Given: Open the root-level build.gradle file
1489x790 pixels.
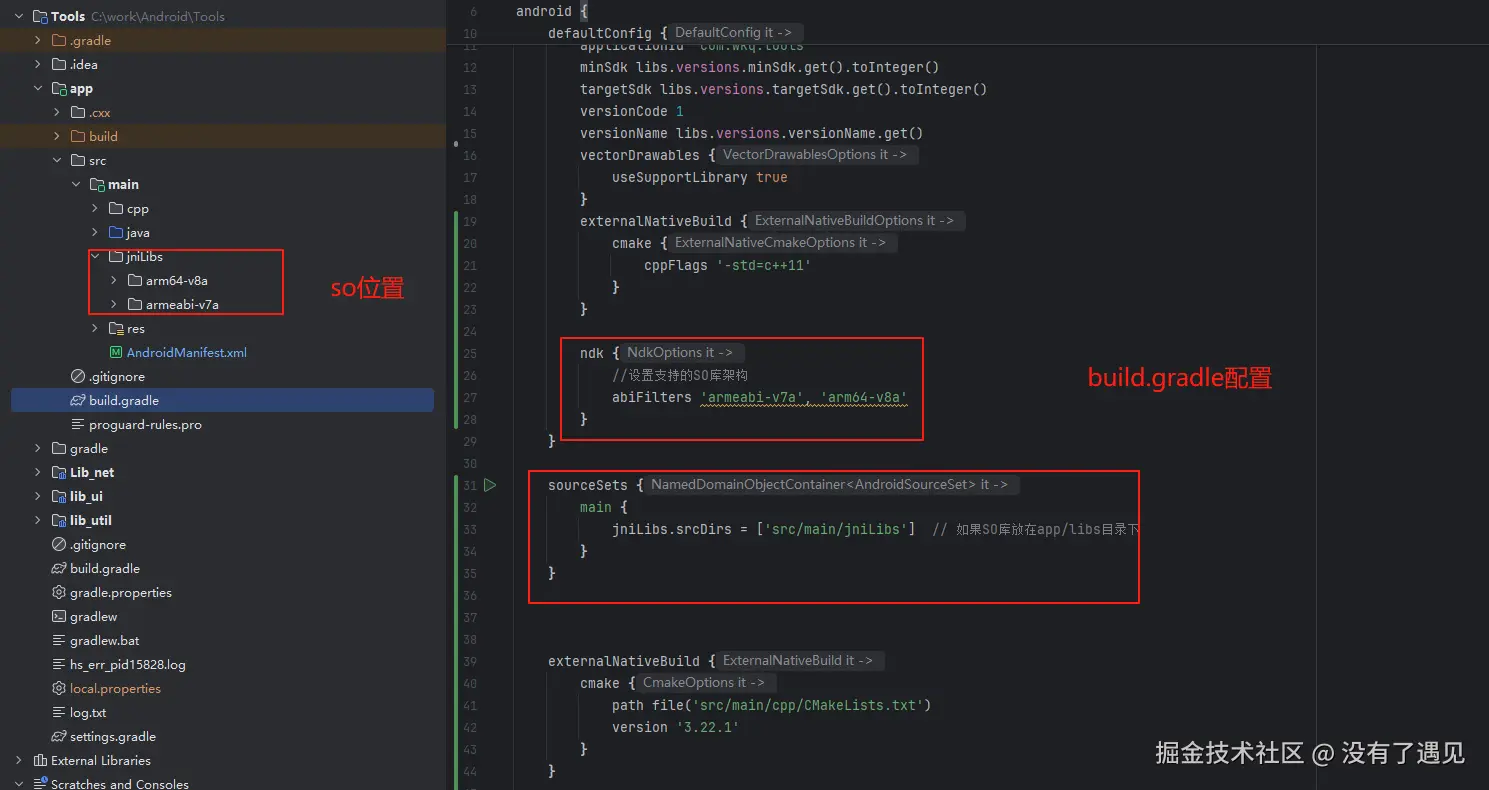Looking at the screenshot, I should [105, 568].
